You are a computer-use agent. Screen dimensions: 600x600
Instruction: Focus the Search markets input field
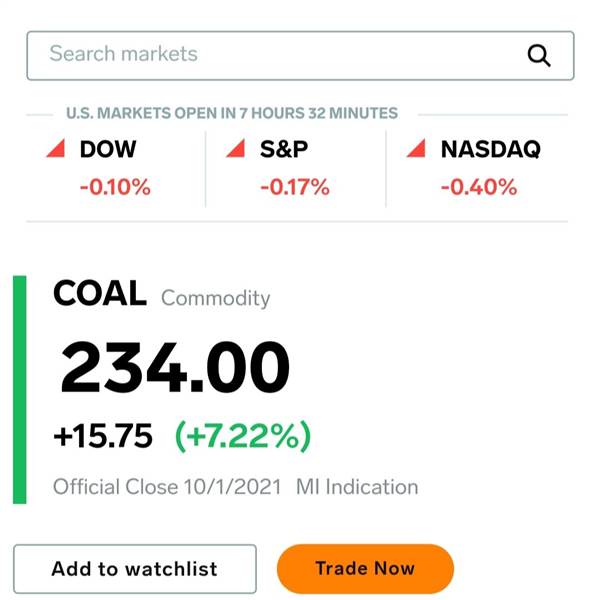tap(300, 55)
